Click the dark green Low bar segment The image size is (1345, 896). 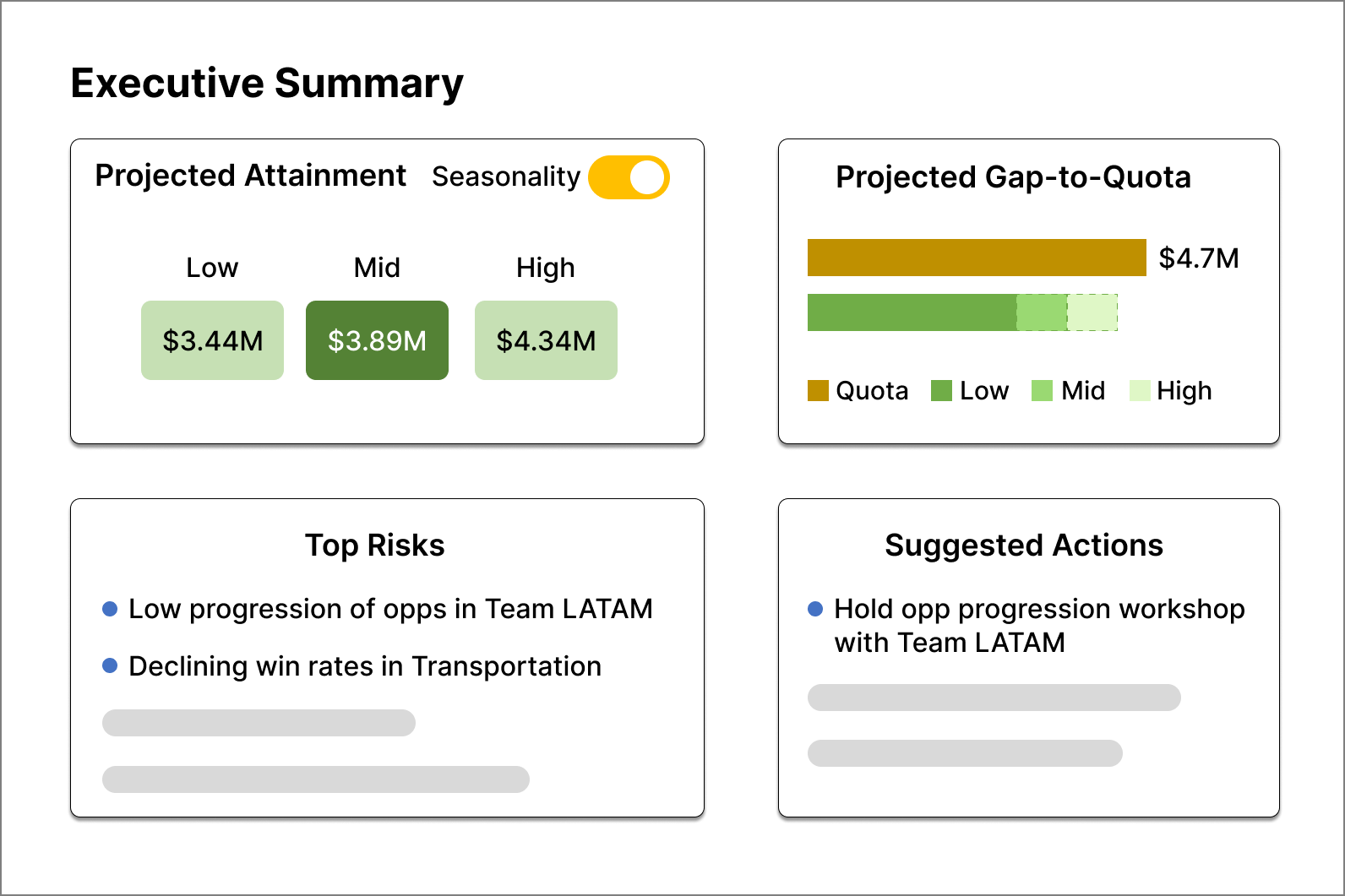[x=911, y=312]
